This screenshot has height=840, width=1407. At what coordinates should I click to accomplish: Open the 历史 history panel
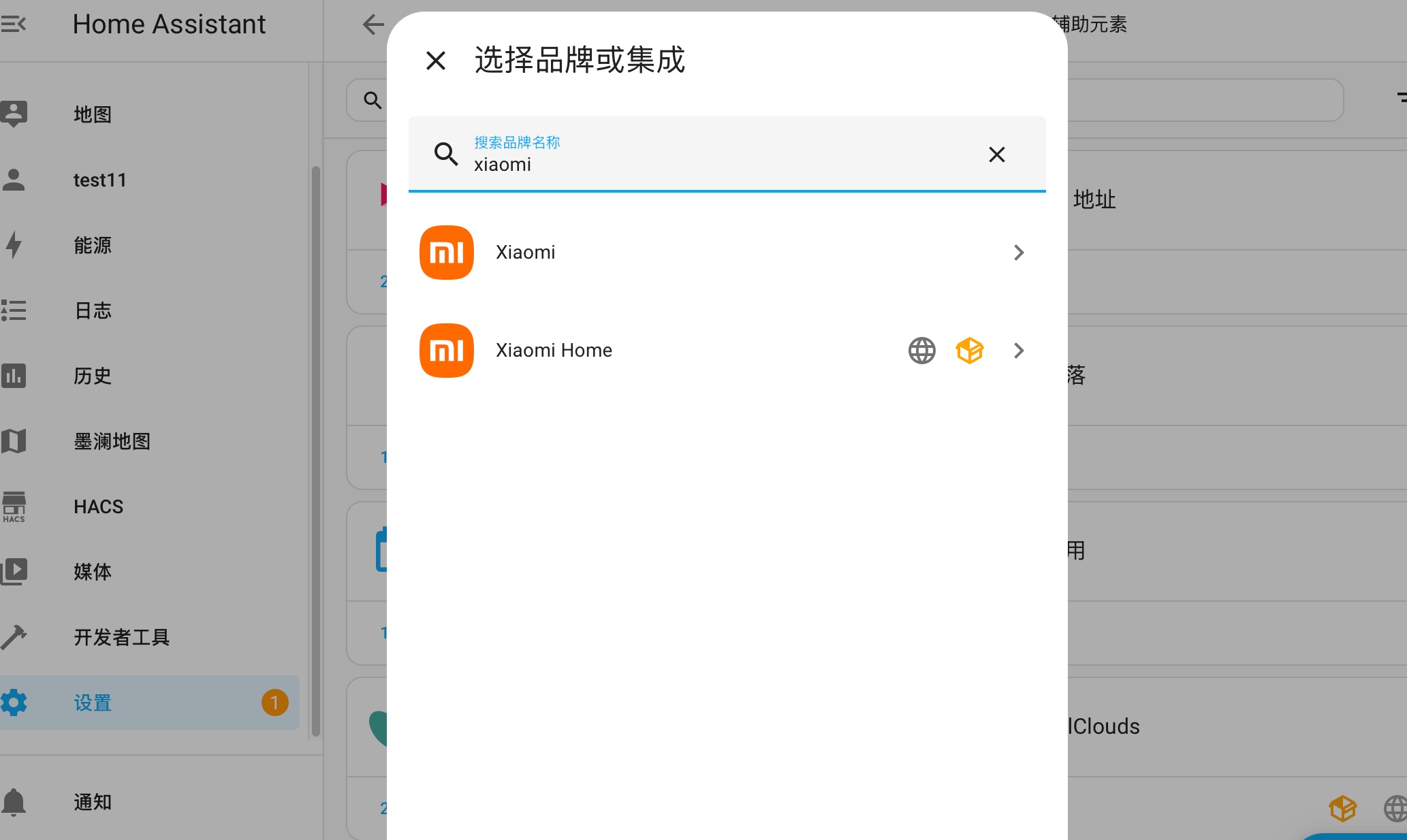click(x=93, y=376)
